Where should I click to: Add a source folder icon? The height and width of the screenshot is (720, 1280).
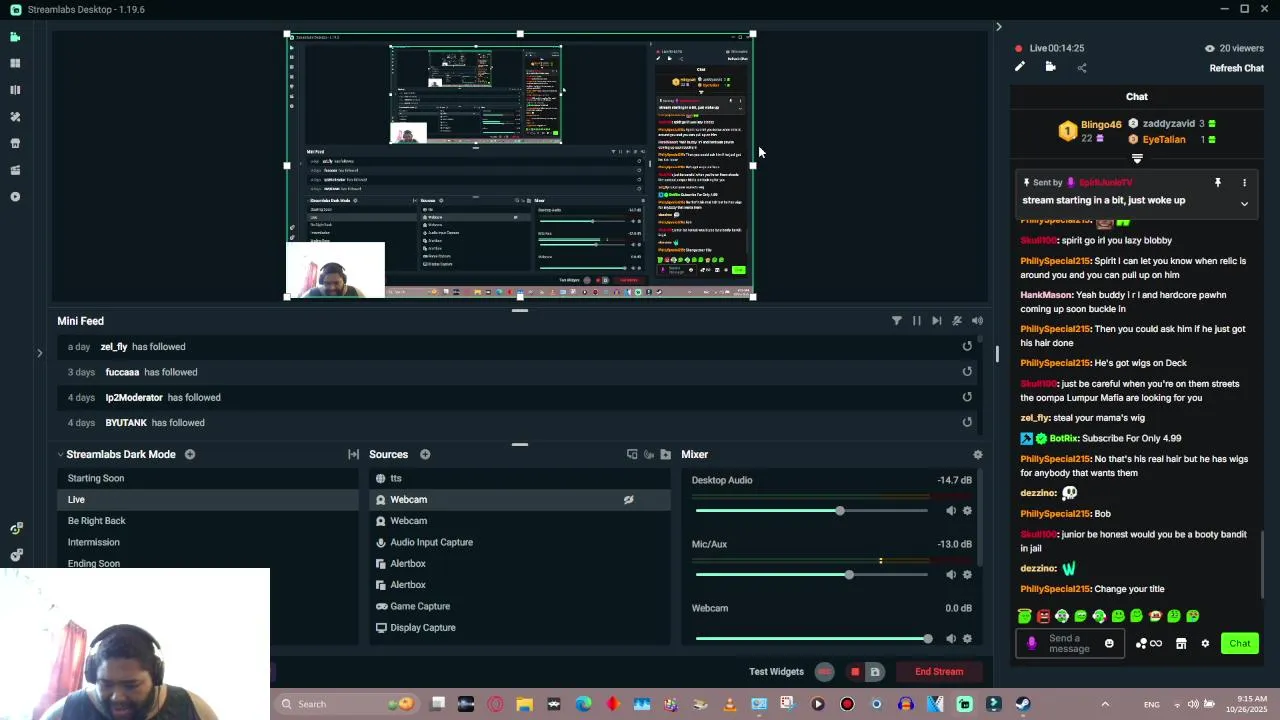coord(665,454)
